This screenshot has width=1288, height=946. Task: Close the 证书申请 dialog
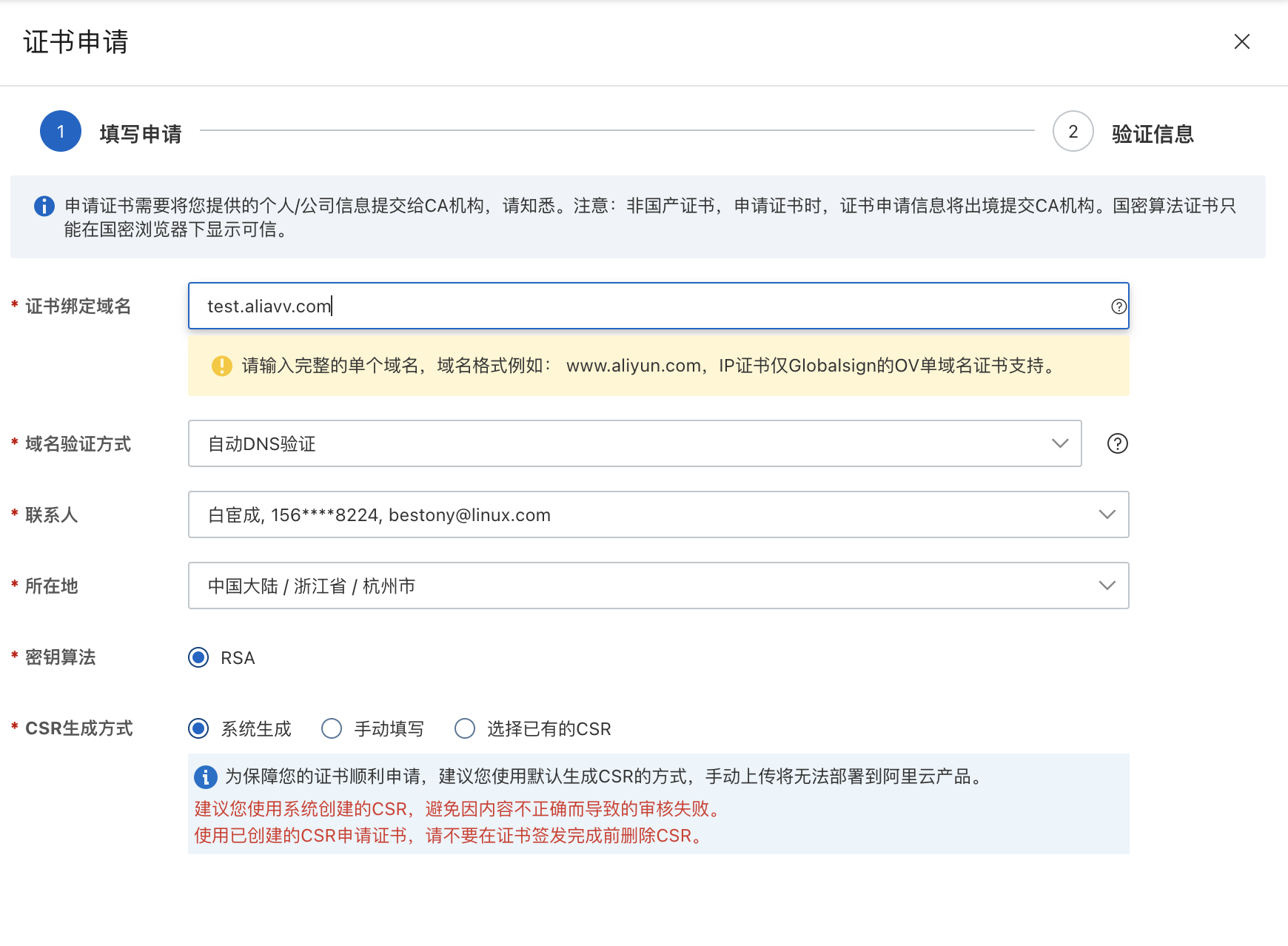(x=1241, y=41)
